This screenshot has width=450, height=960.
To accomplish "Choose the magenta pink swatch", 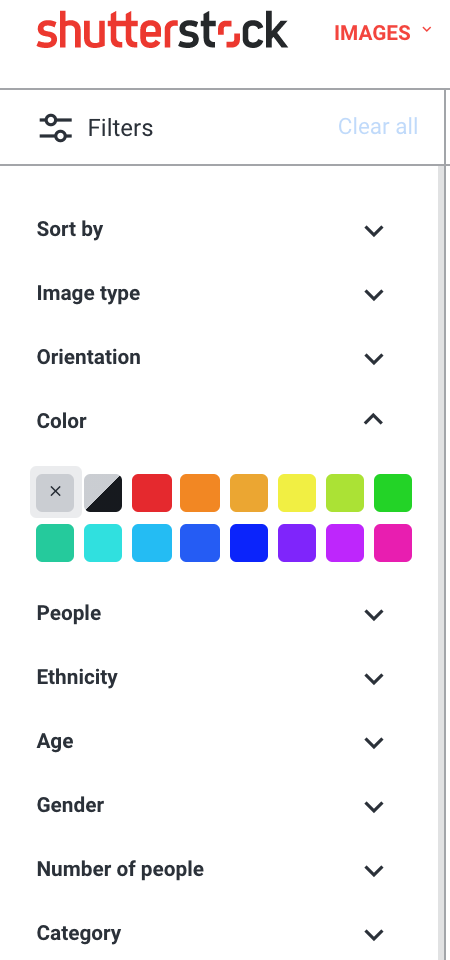I will 393,542.
